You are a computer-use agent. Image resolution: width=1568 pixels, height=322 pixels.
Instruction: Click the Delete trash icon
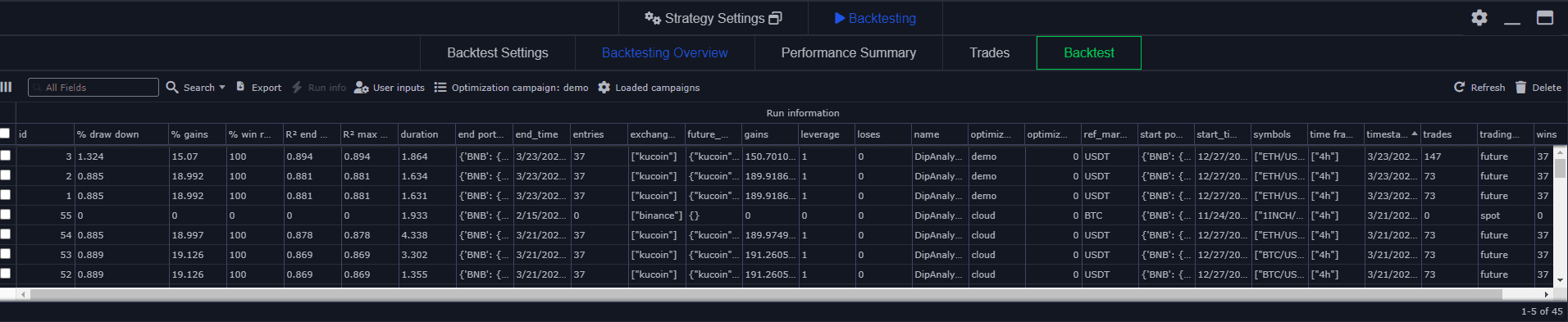(1520, 87)
